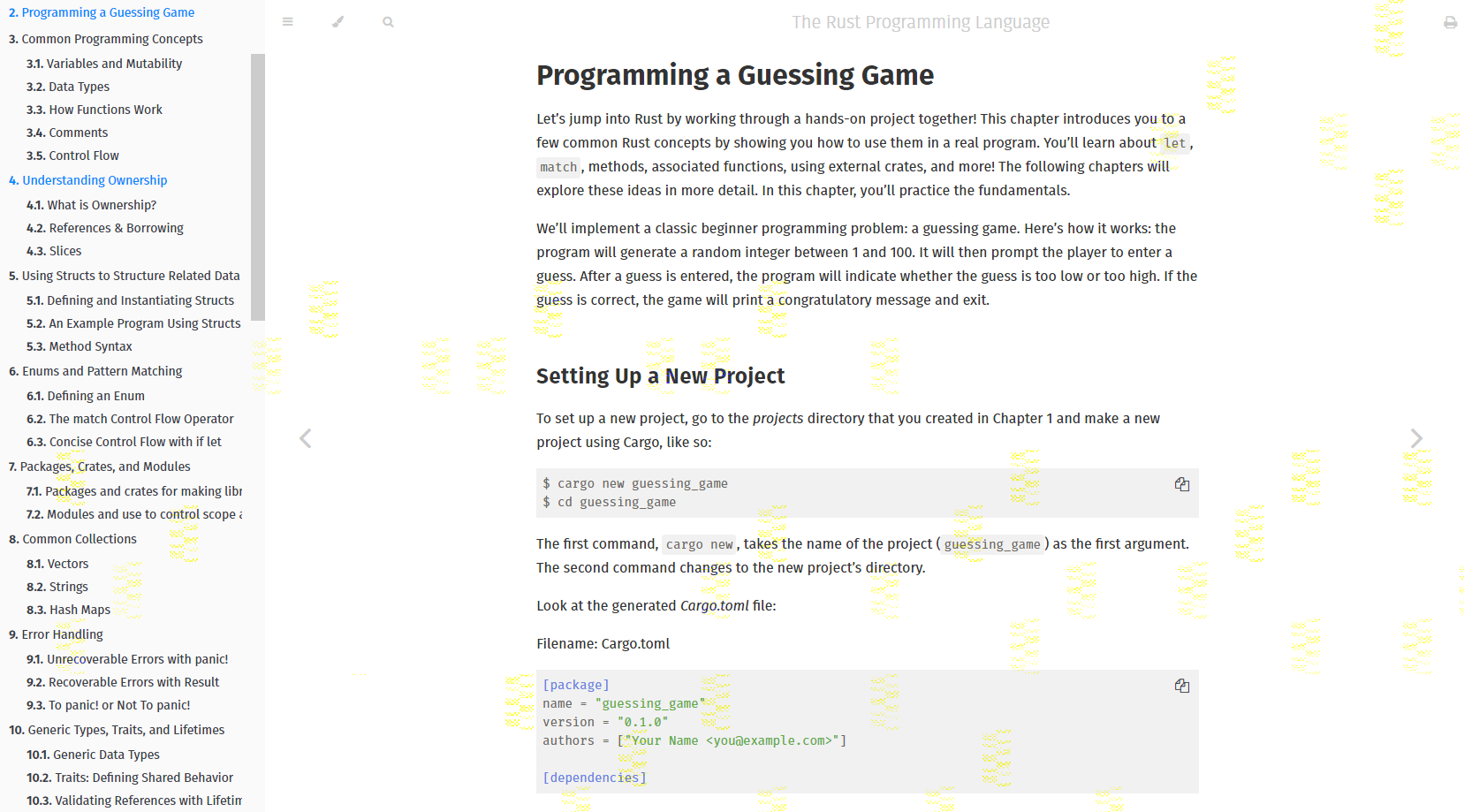Go to 6.3. Concise Control Flow with if let
This screenshot has width=1464, height=812.
[x=124, y=442]
